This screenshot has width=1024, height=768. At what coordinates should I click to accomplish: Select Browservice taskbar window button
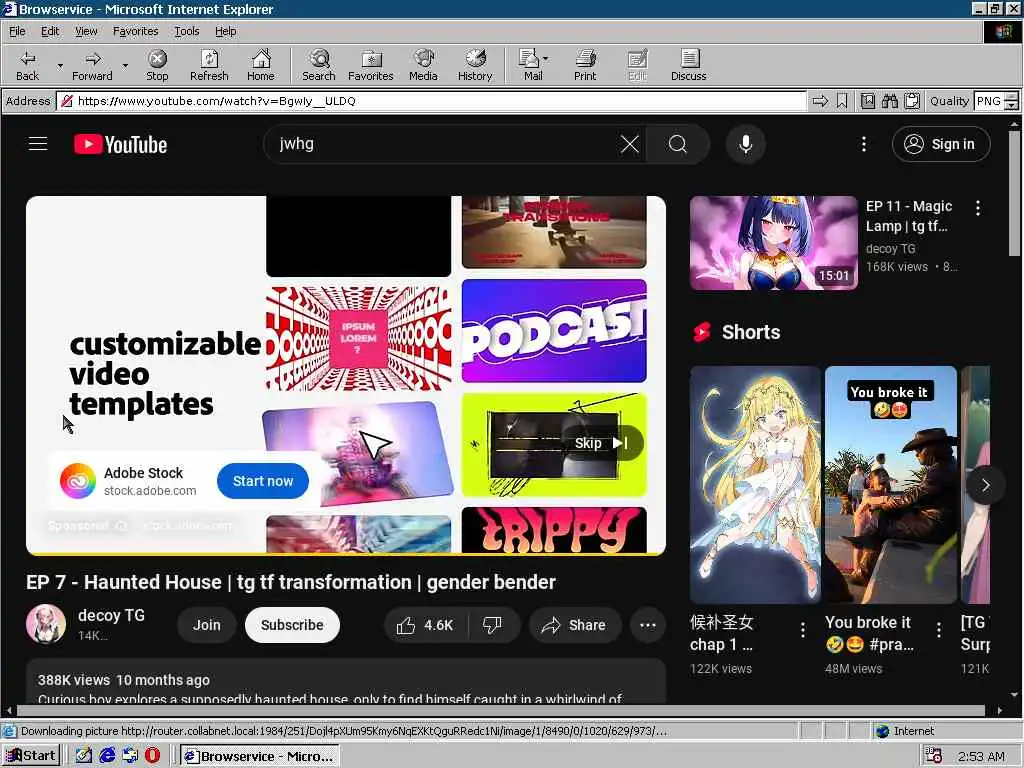tap(259, 756)
